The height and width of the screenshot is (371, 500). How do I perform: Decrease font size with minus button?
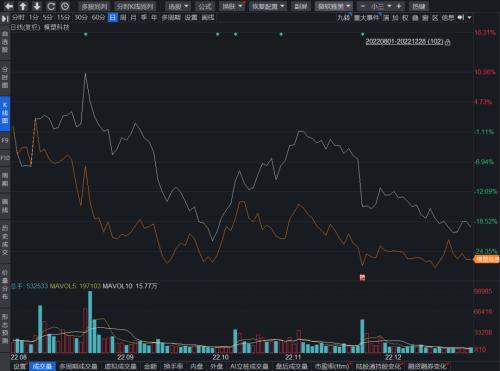[363, 6]
